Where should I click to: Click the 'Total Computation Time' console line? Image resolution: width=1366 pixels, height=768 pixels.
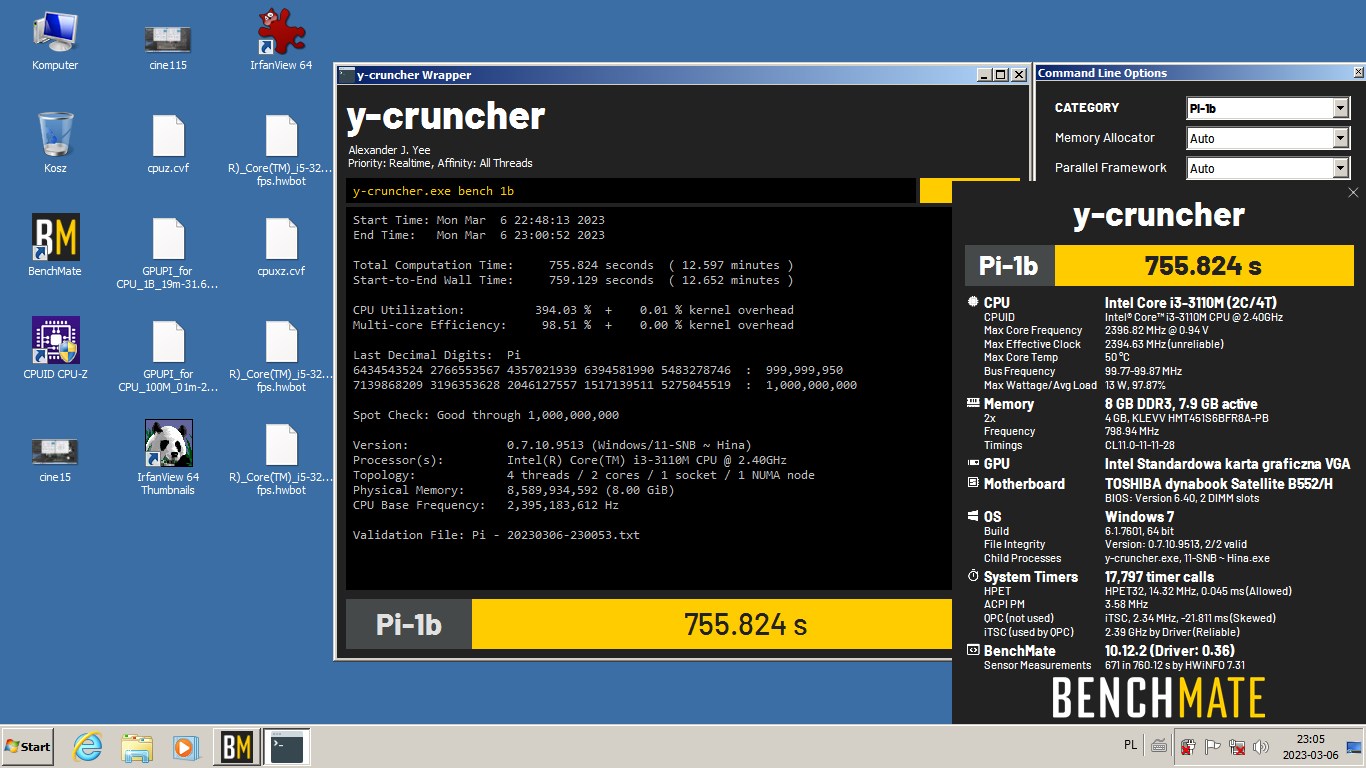point(573,265)
